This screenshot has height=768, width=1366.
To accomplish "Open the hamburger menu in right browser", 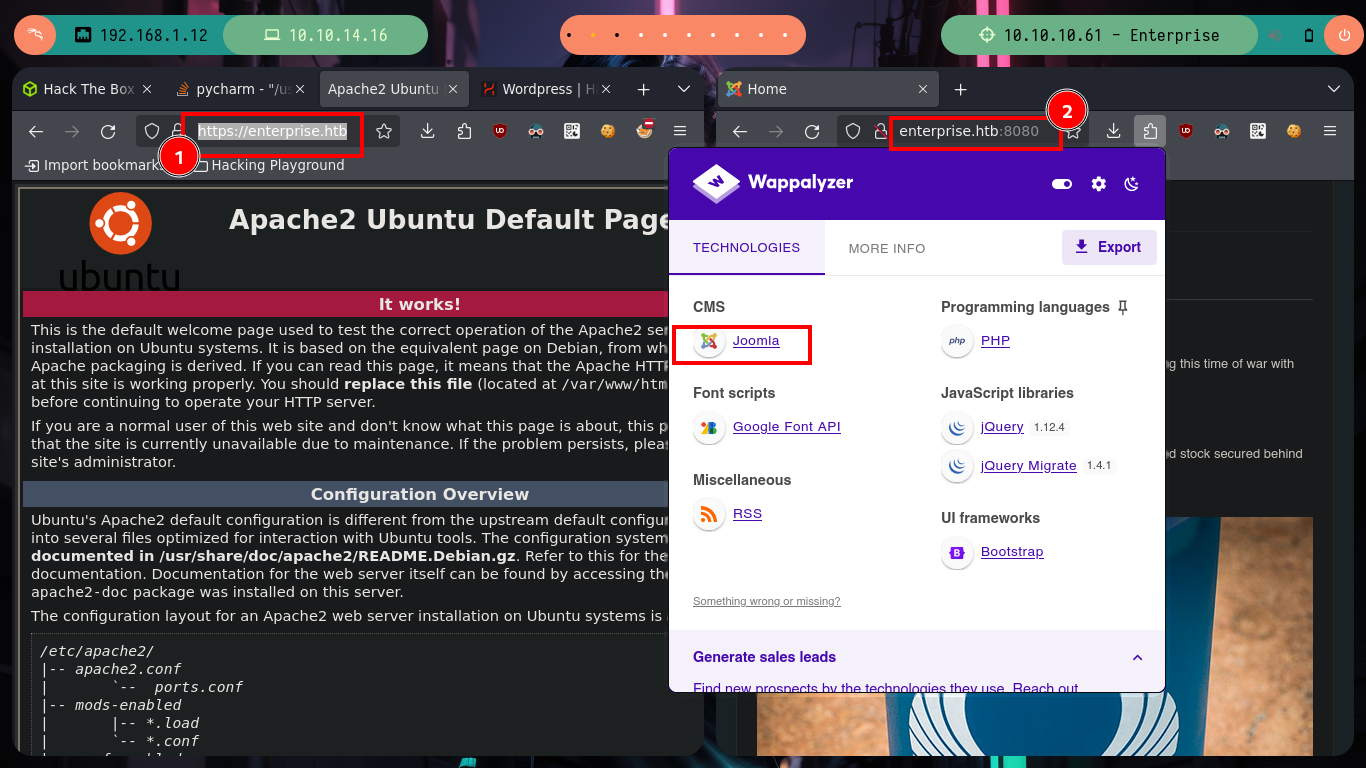I will click(1330, 131).
